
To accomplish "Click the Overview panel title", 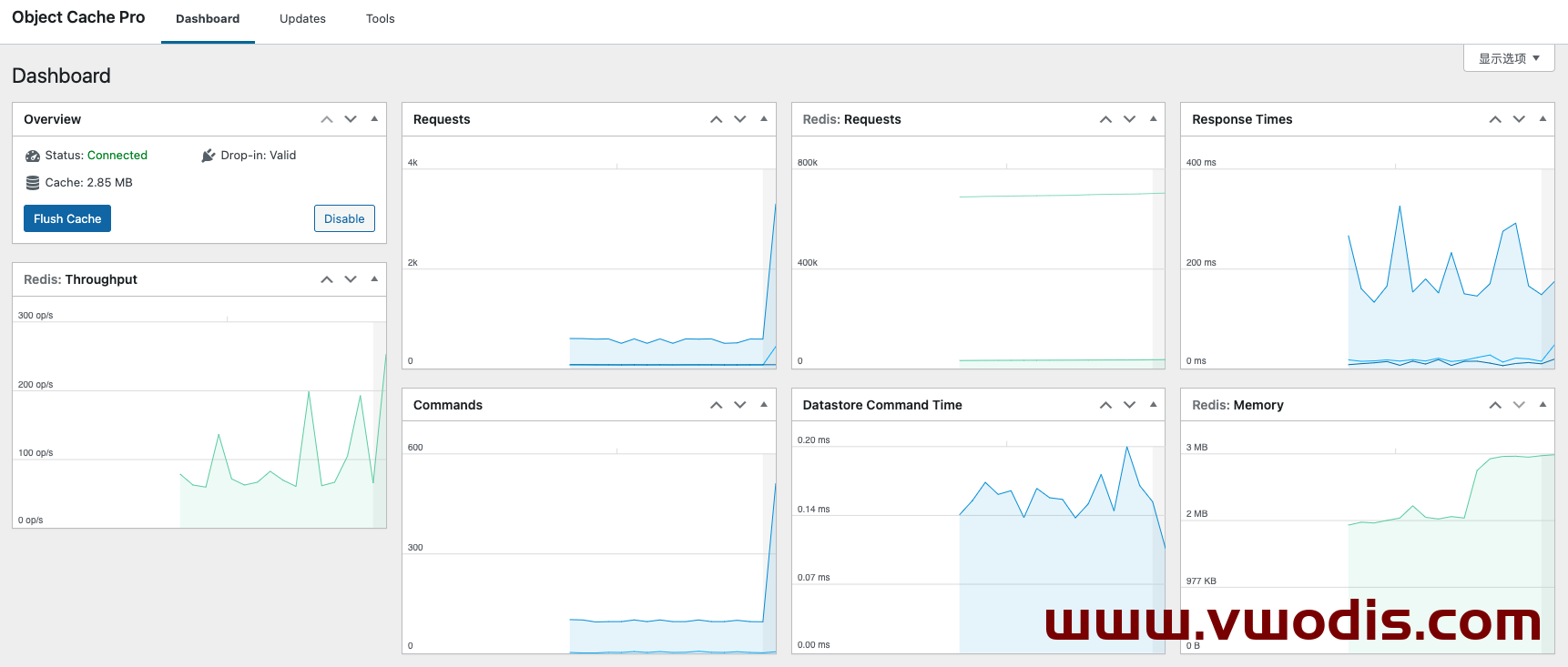I will click(52, 119).
